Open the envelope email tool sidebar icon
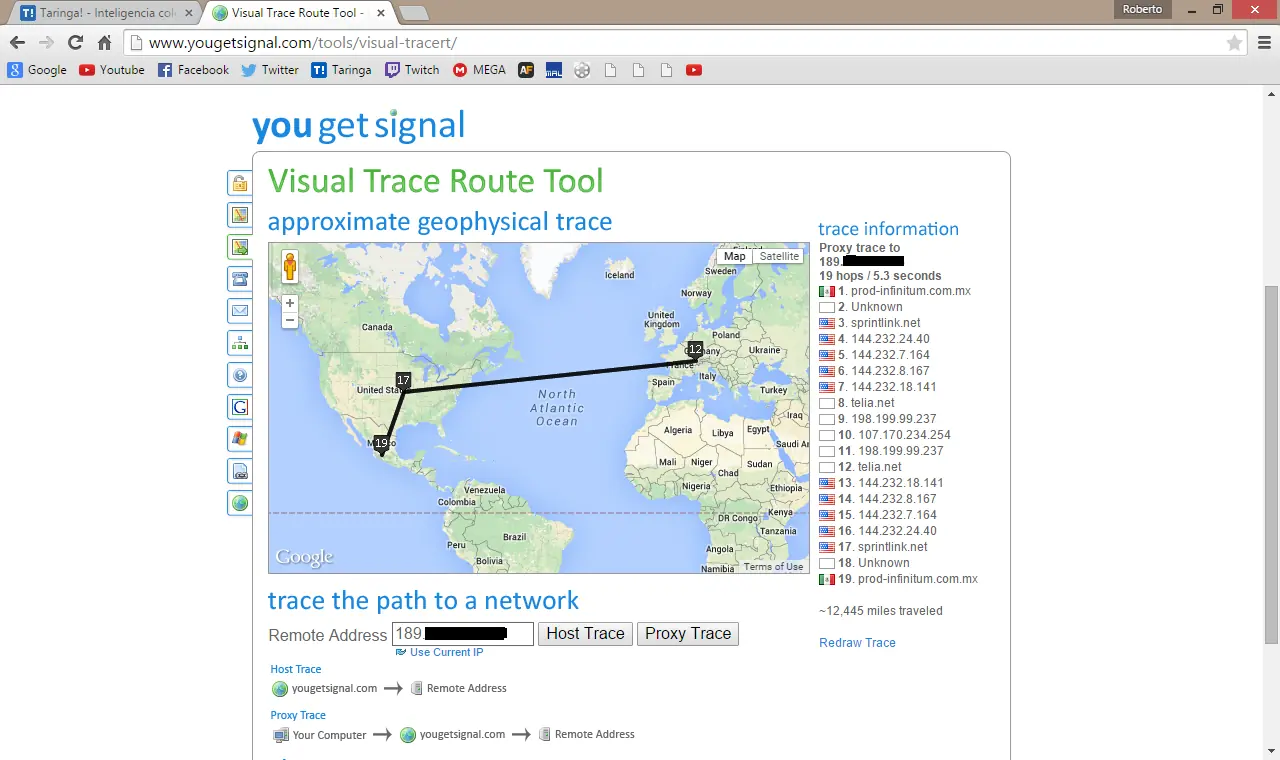This screenshot has height=760, width=1280. (x=240, y=311)
